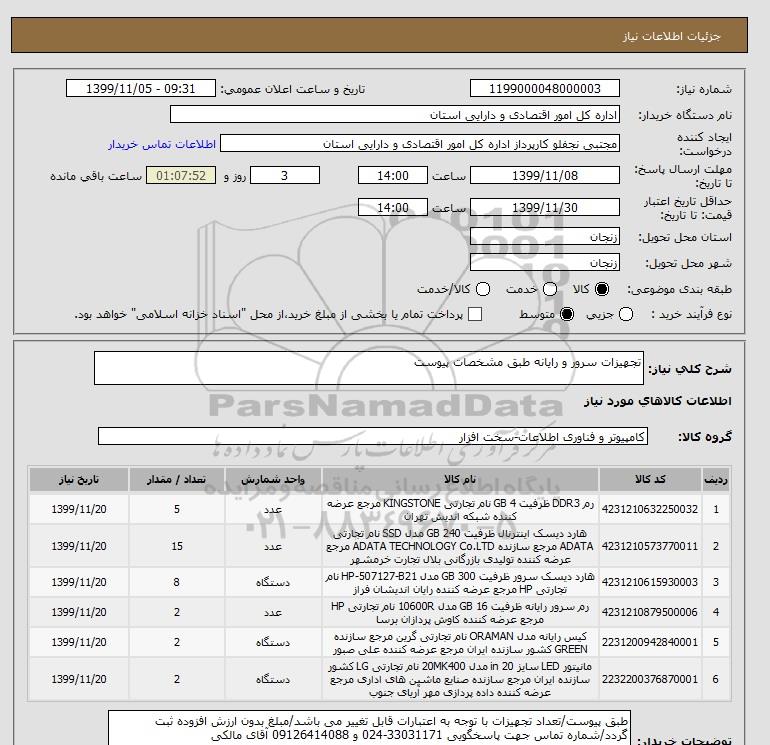Select the خدمت radio button
The image size is (770, 745).
(x=550, y=289)
